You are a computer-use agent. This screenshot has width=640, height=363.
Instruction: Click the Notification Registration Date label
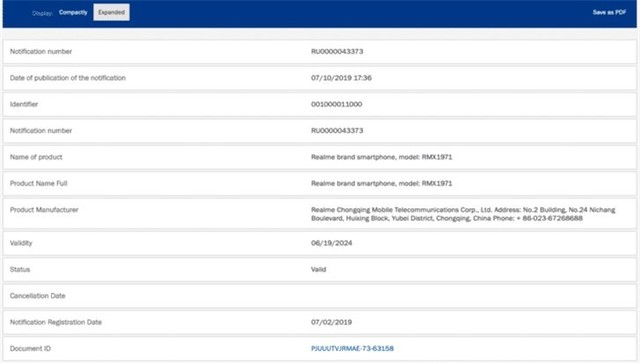(56, 322)
